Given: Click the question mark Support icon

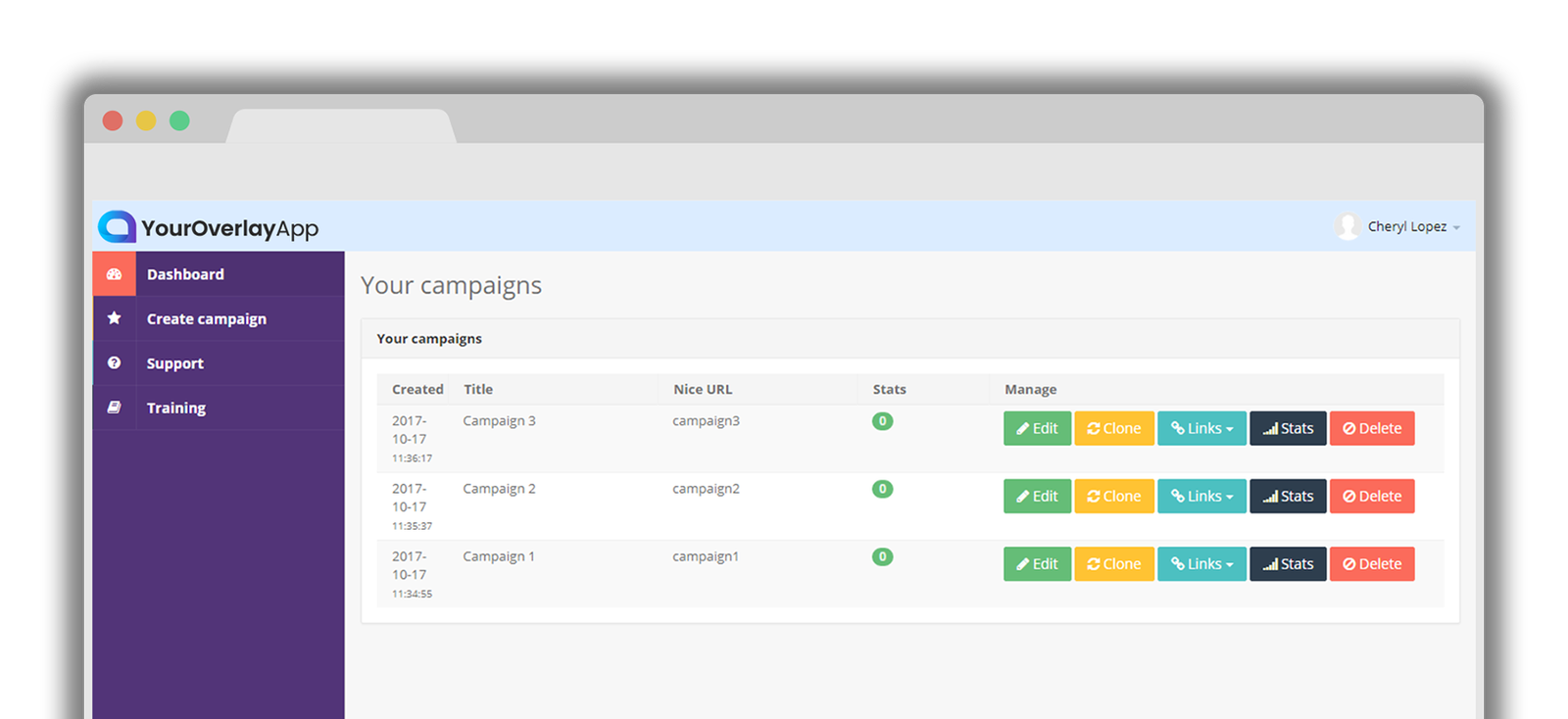Looking at the screenshot, I should [x=115, y=362].
